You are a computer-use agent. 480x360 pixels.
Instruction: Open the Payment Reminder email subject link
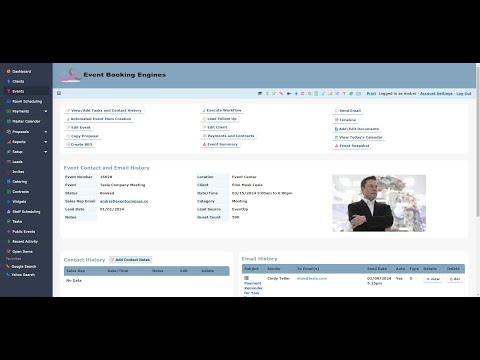(253, 288)
